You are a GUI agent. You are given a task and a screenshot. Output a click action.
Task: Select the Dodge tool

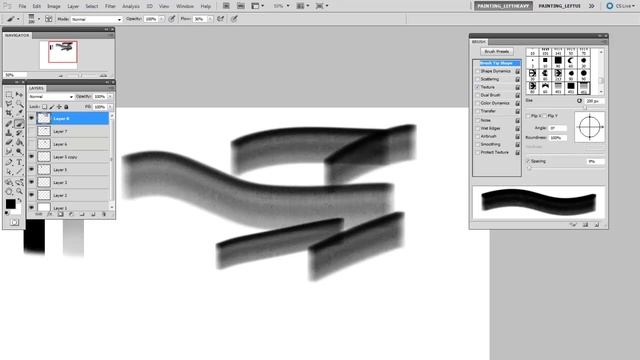point(19,151)
